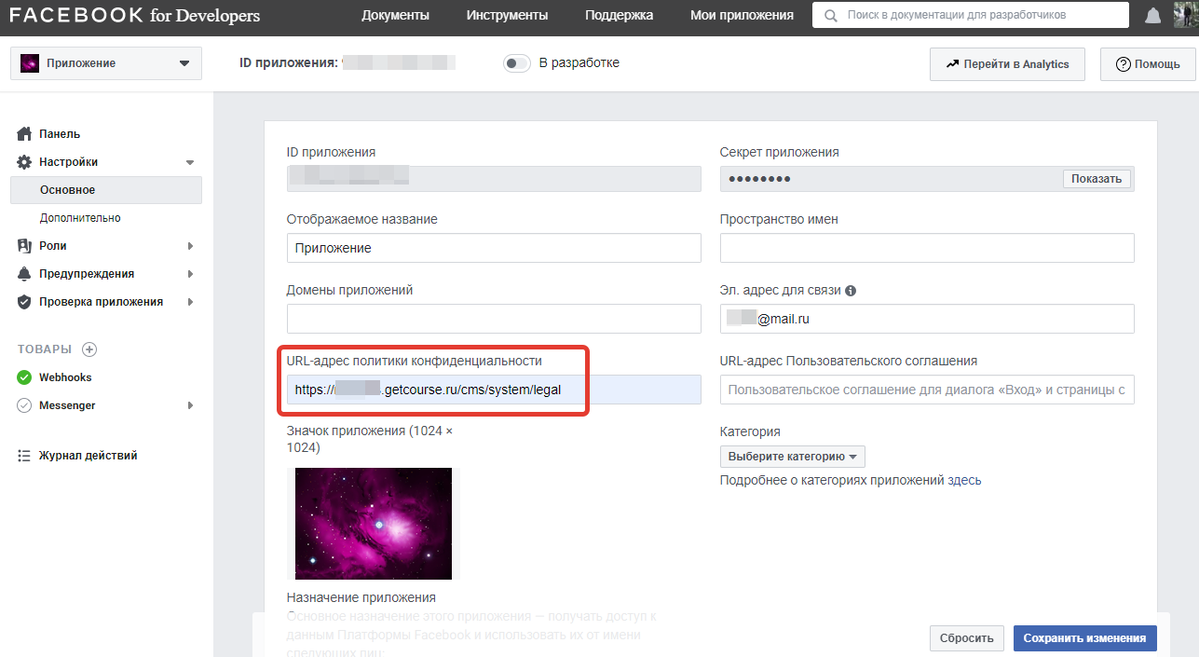1199x657 pixels.
Task: Click the Проверка приложения shield icon
Action: tap(24, 302)
